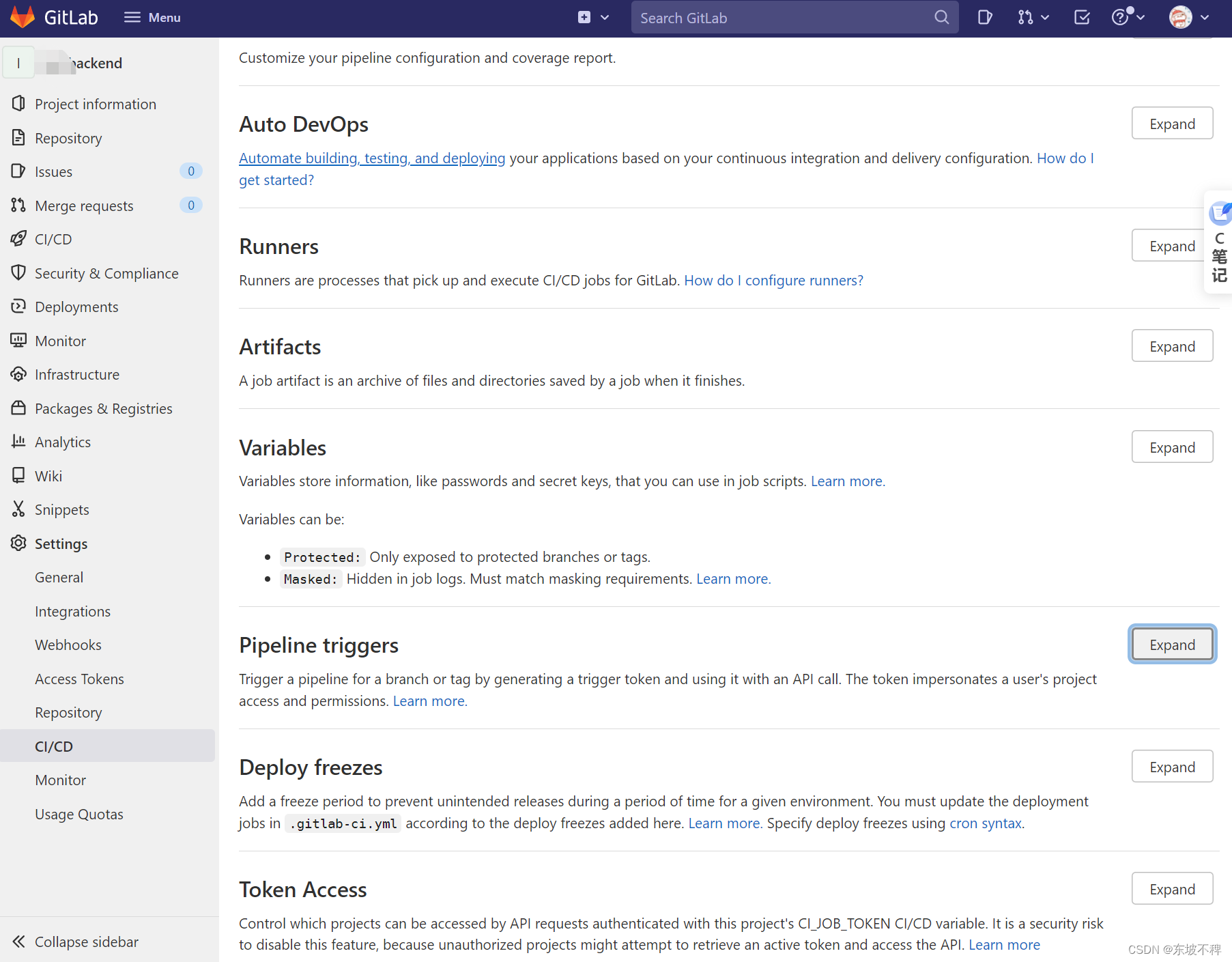Screen dimensions: 1232x962
Task: Expand the Pipeline triggers section
Action: click(x=1171, y=644)
